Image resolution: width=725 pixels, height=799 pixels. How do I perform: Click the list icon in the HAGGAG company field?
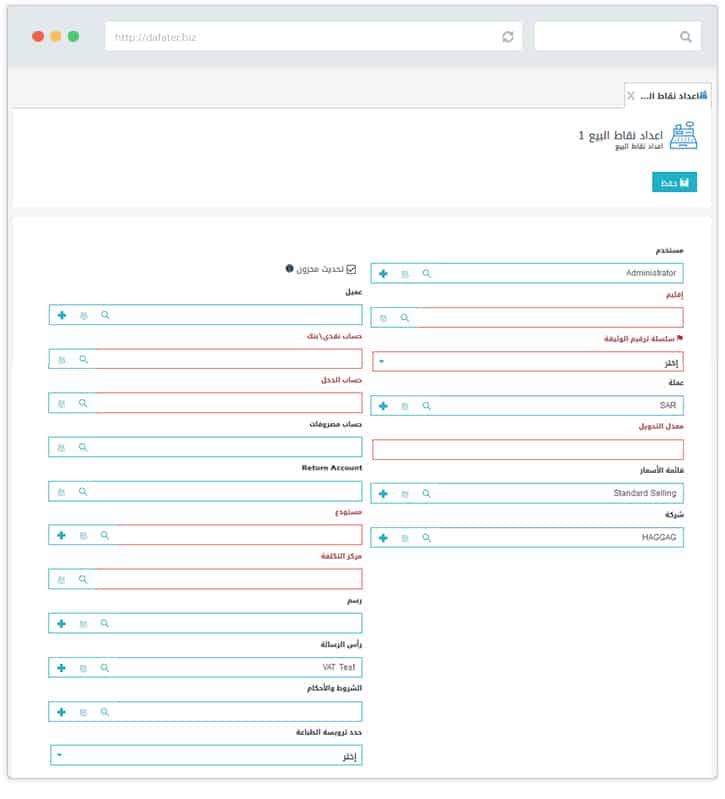pos(405,538)
